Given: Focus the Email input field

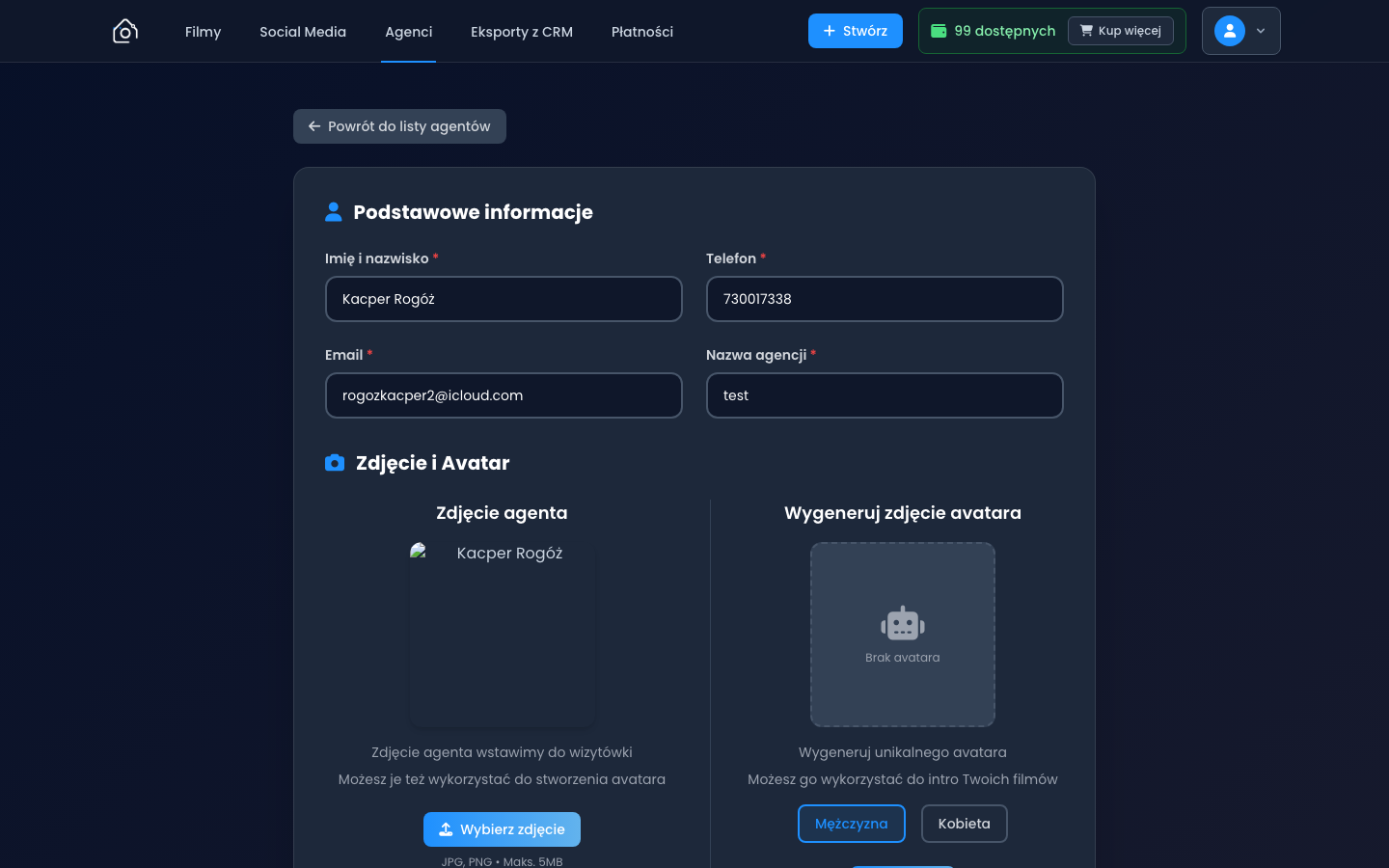Looking at the screenshot, I should [x=504, y=395].
